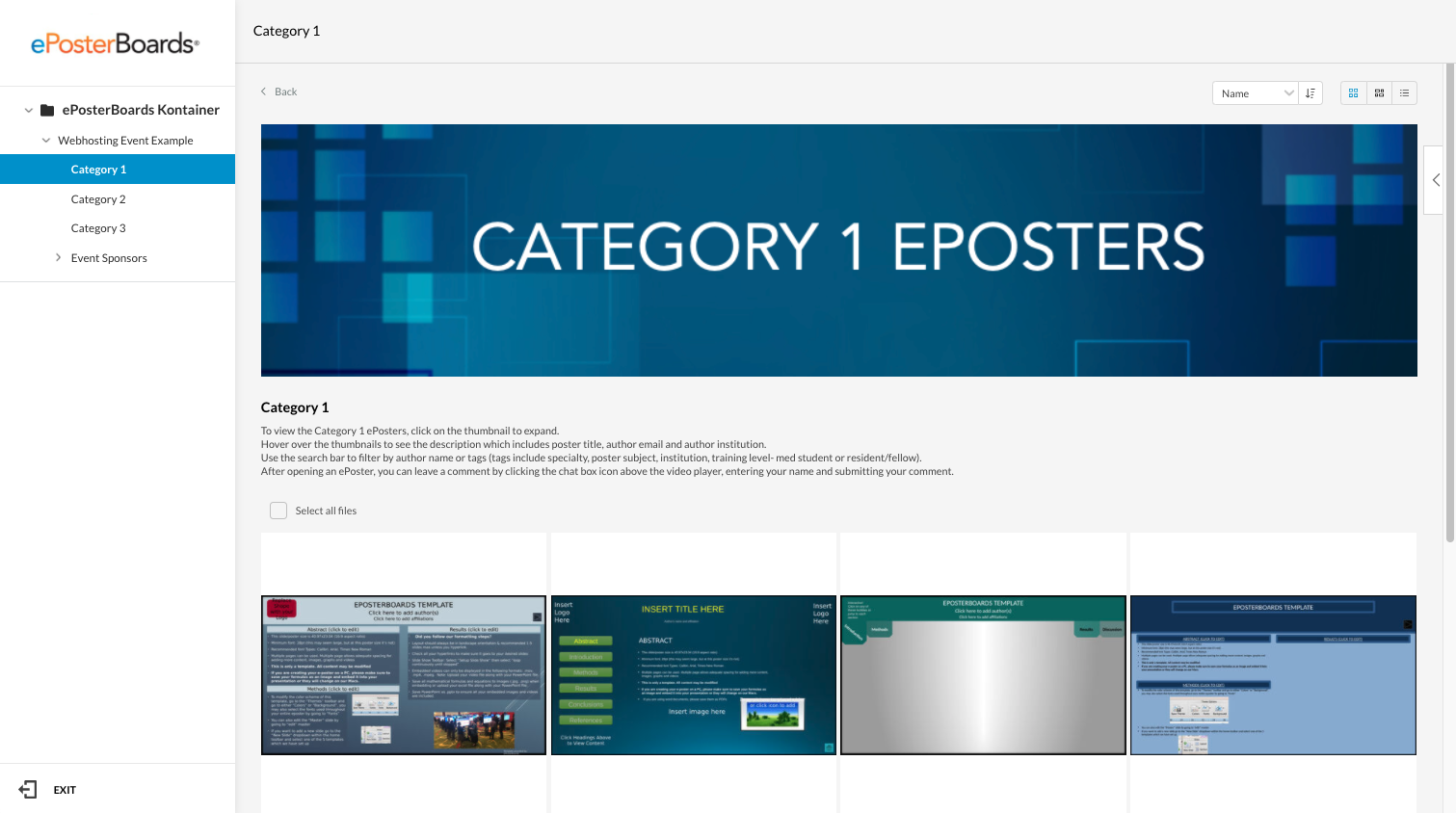Expand the Event Sponsors folder

[59, 258]
